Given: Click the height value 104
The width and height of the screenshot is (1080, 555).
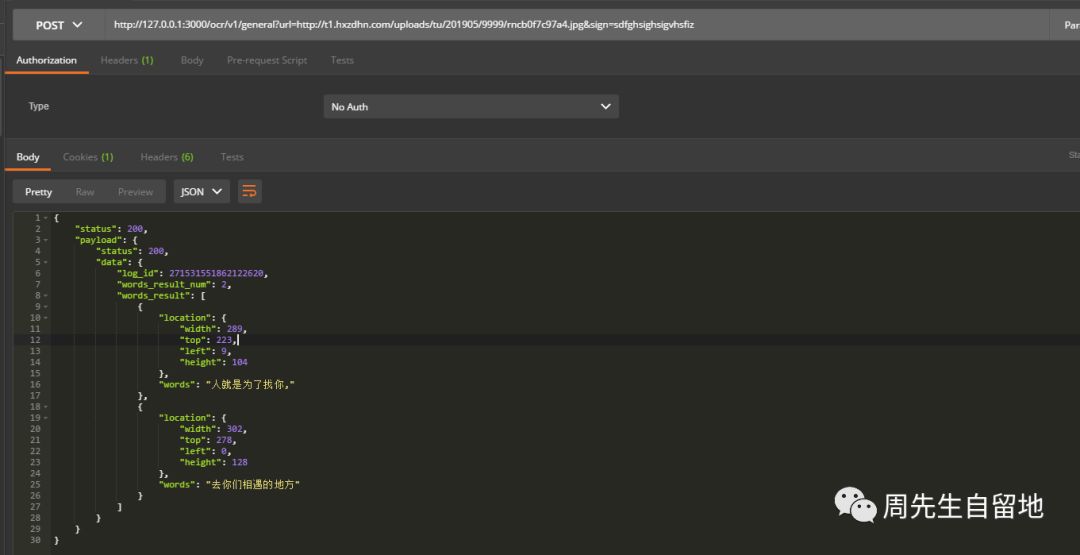Looking at the screenshot, I should [x=240, y=362].
